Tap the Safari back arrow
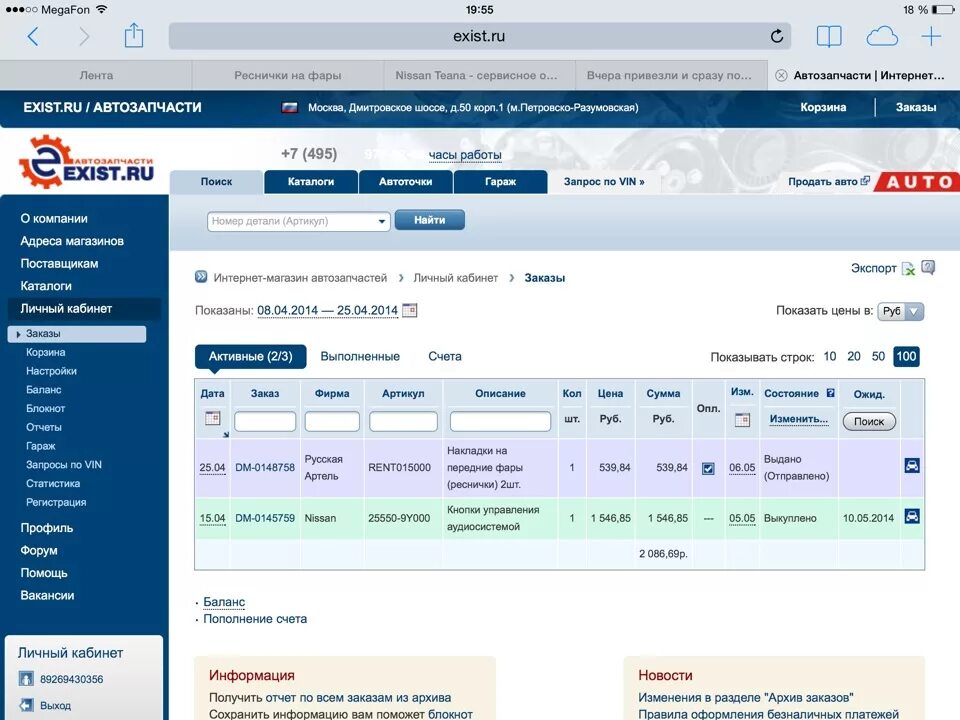The image size is (960, 720). pyautogui.click(x=33, y=37)
